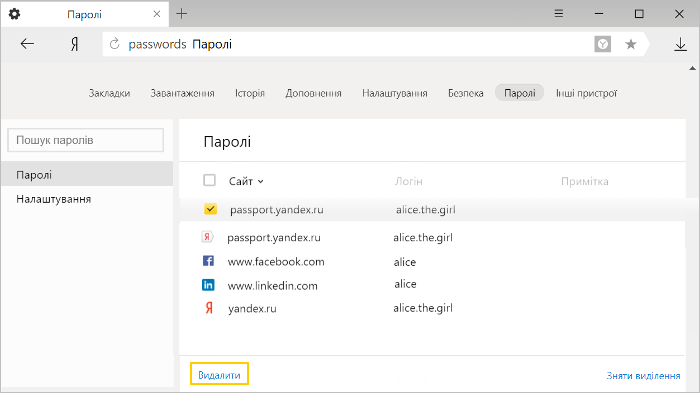Open a new tab with the plus icon
700x393 pixels.
tap(181, 14)
